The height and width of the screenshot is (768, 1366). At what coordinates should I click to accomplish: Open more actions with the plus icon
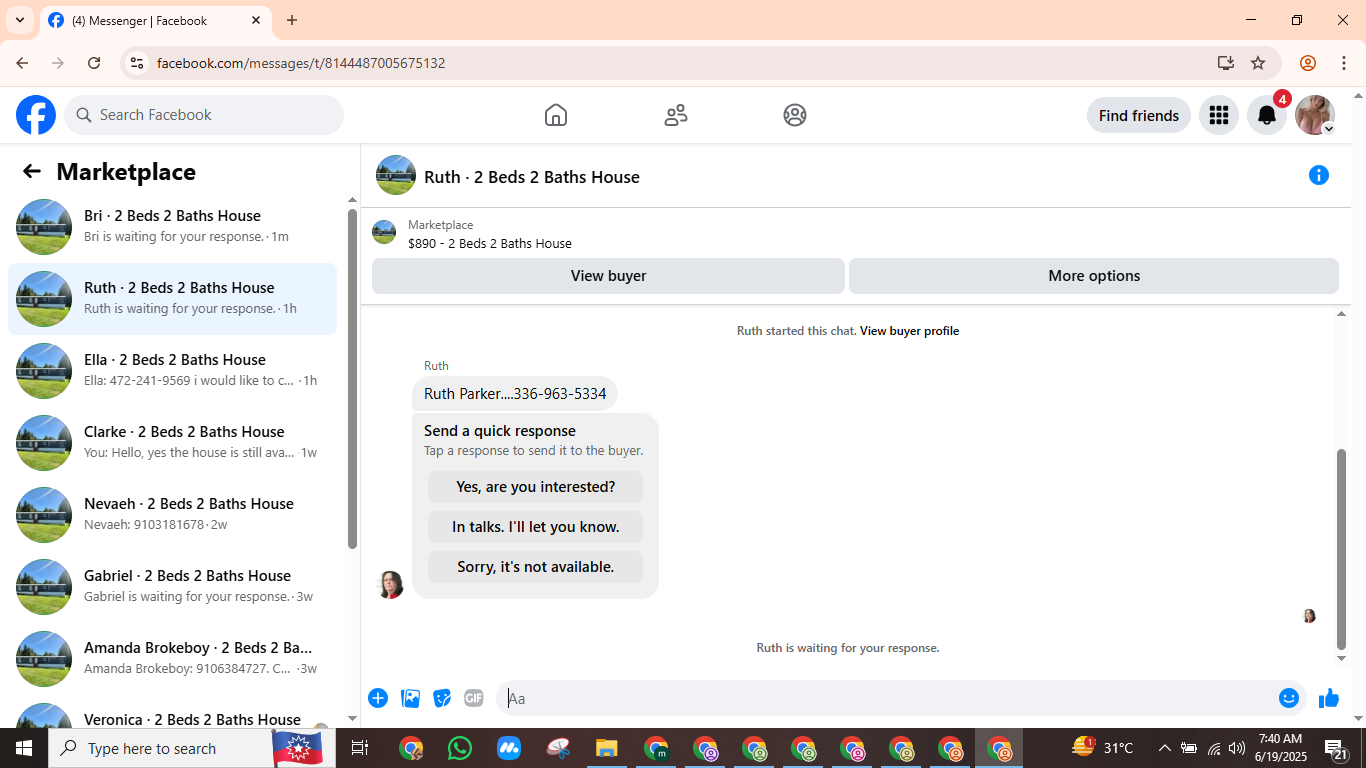[378, 698]
